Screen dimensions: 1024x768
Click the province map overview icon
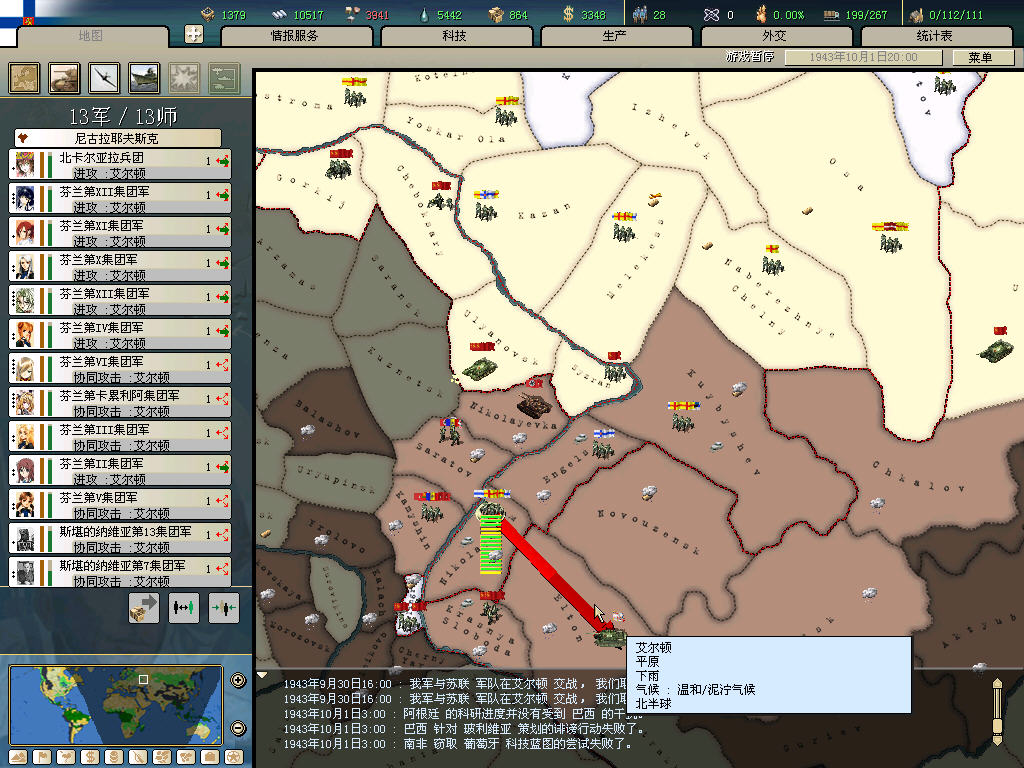click(x=25, y=77)
